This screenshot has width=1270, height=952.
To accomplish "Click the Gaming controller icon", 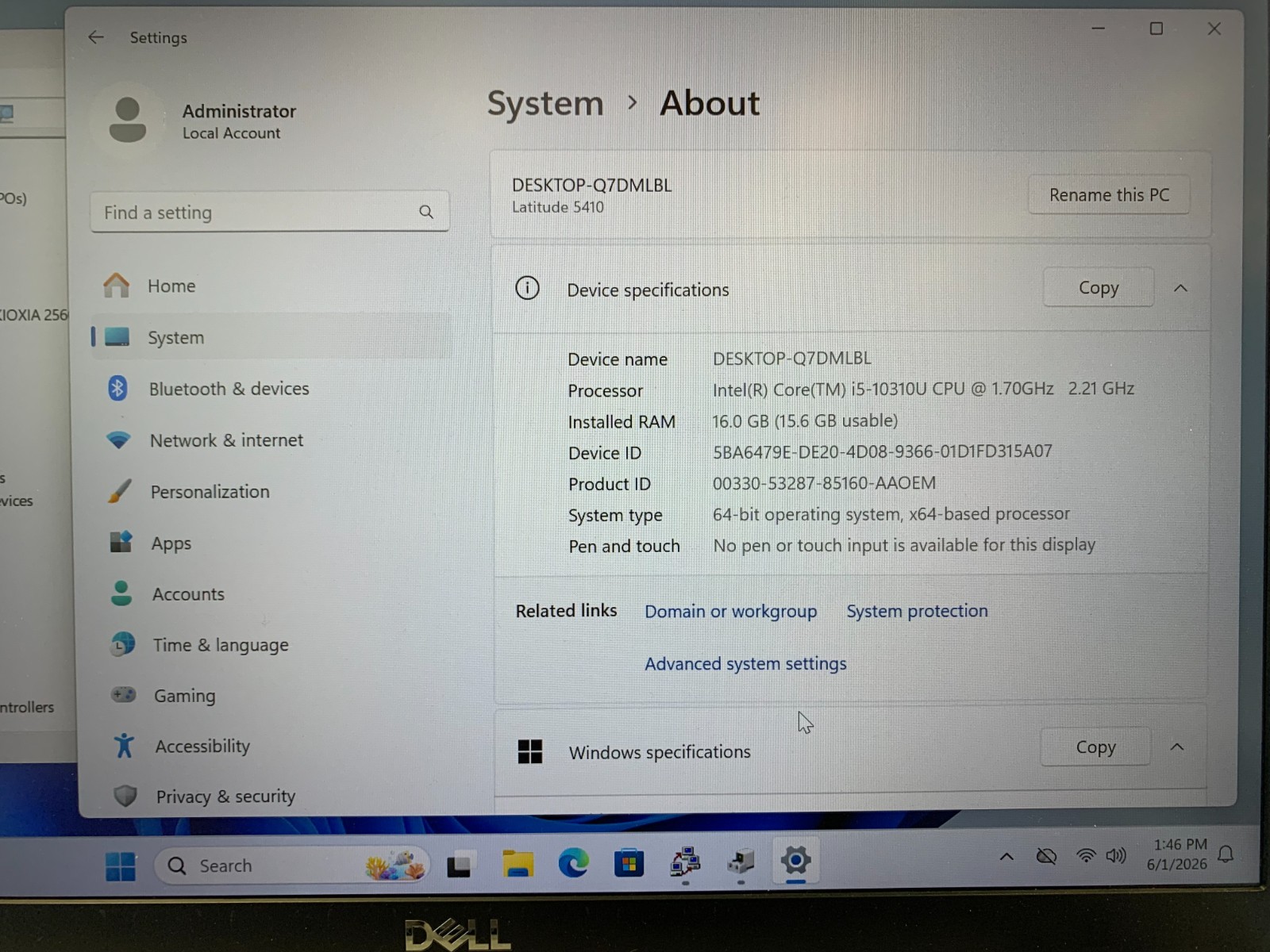I will click(123, 695).
